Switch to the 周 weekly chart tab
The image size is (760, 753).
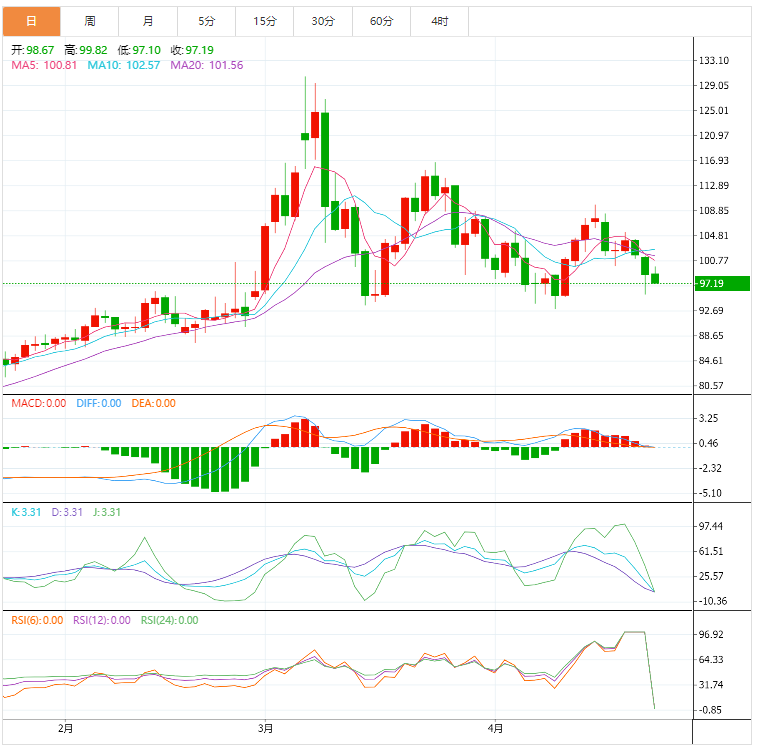(x=90, y=21)
